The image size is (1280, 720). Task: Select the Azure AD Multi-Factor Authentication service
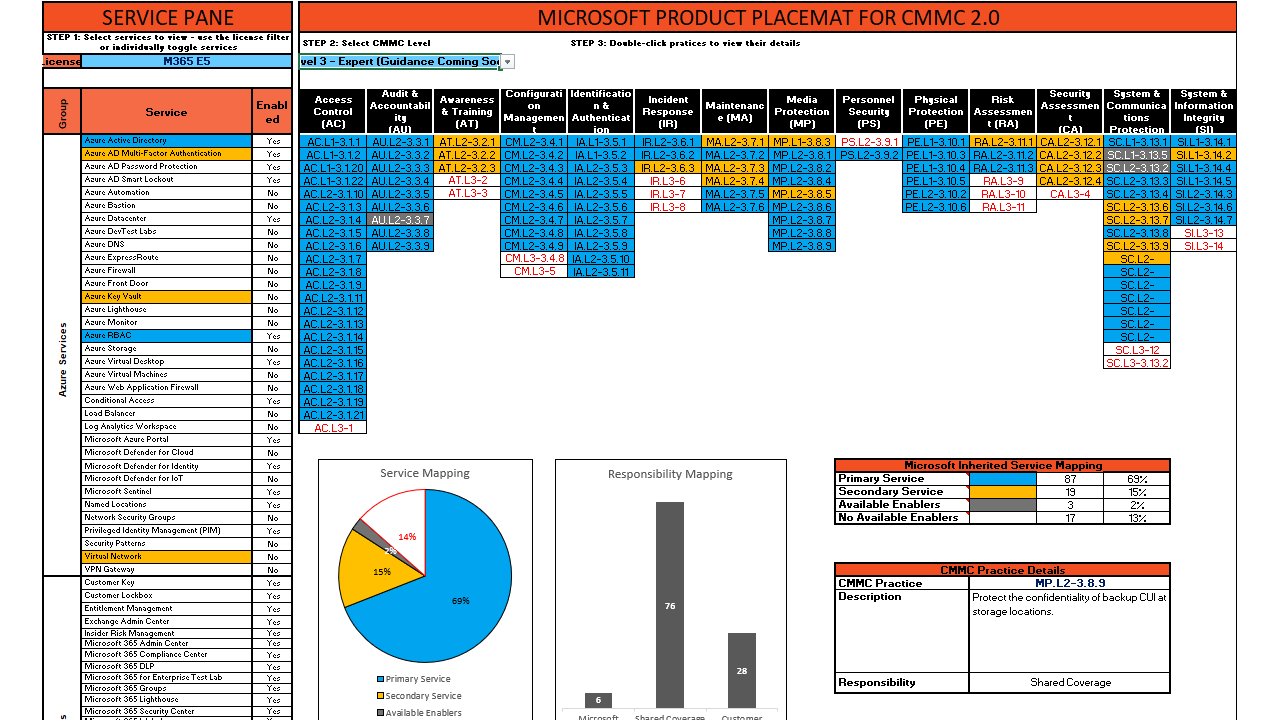[167, 154]
